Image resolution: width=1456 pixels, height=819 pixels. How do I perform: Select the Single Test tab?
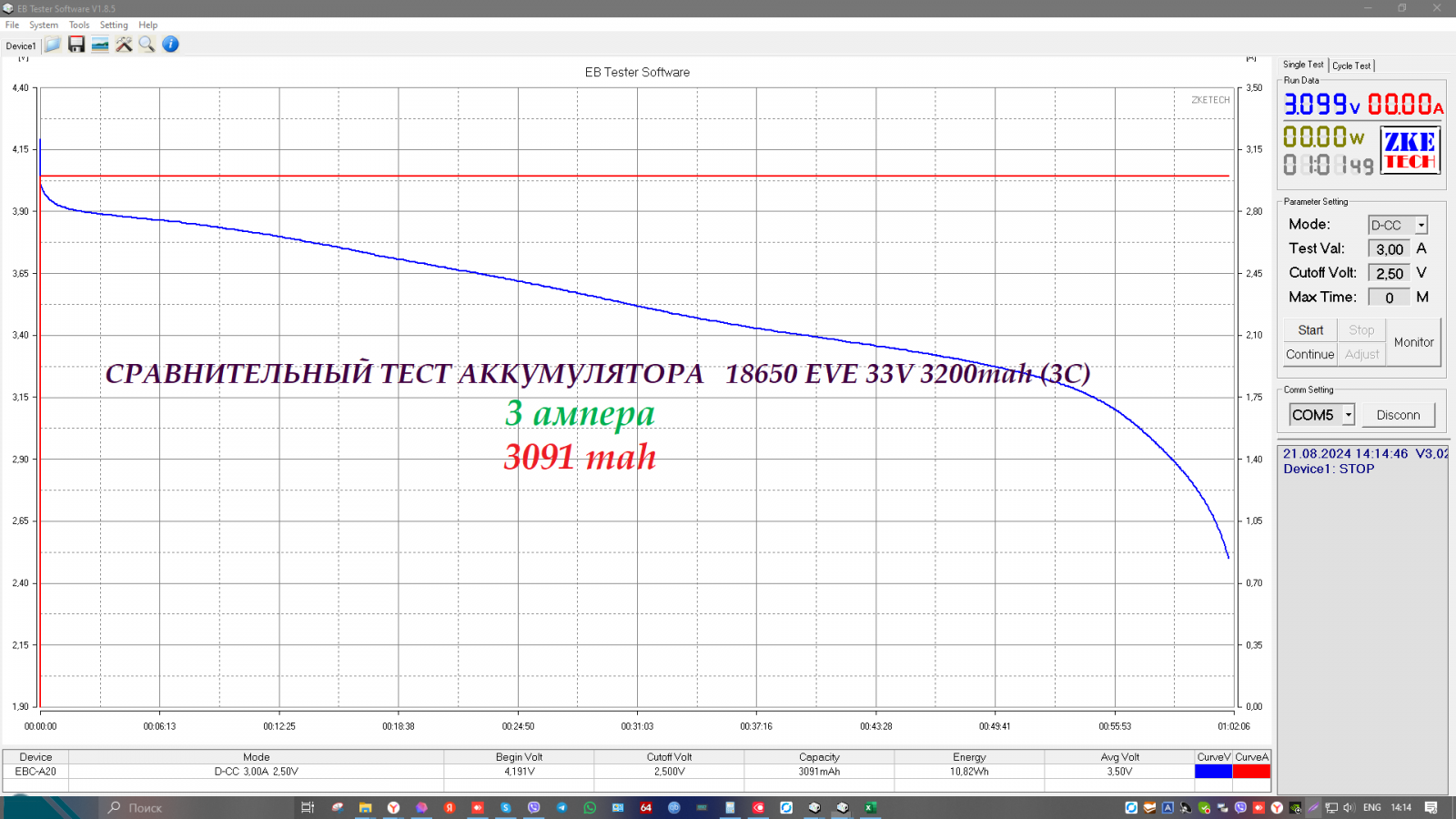click(x=1303, y=65)
